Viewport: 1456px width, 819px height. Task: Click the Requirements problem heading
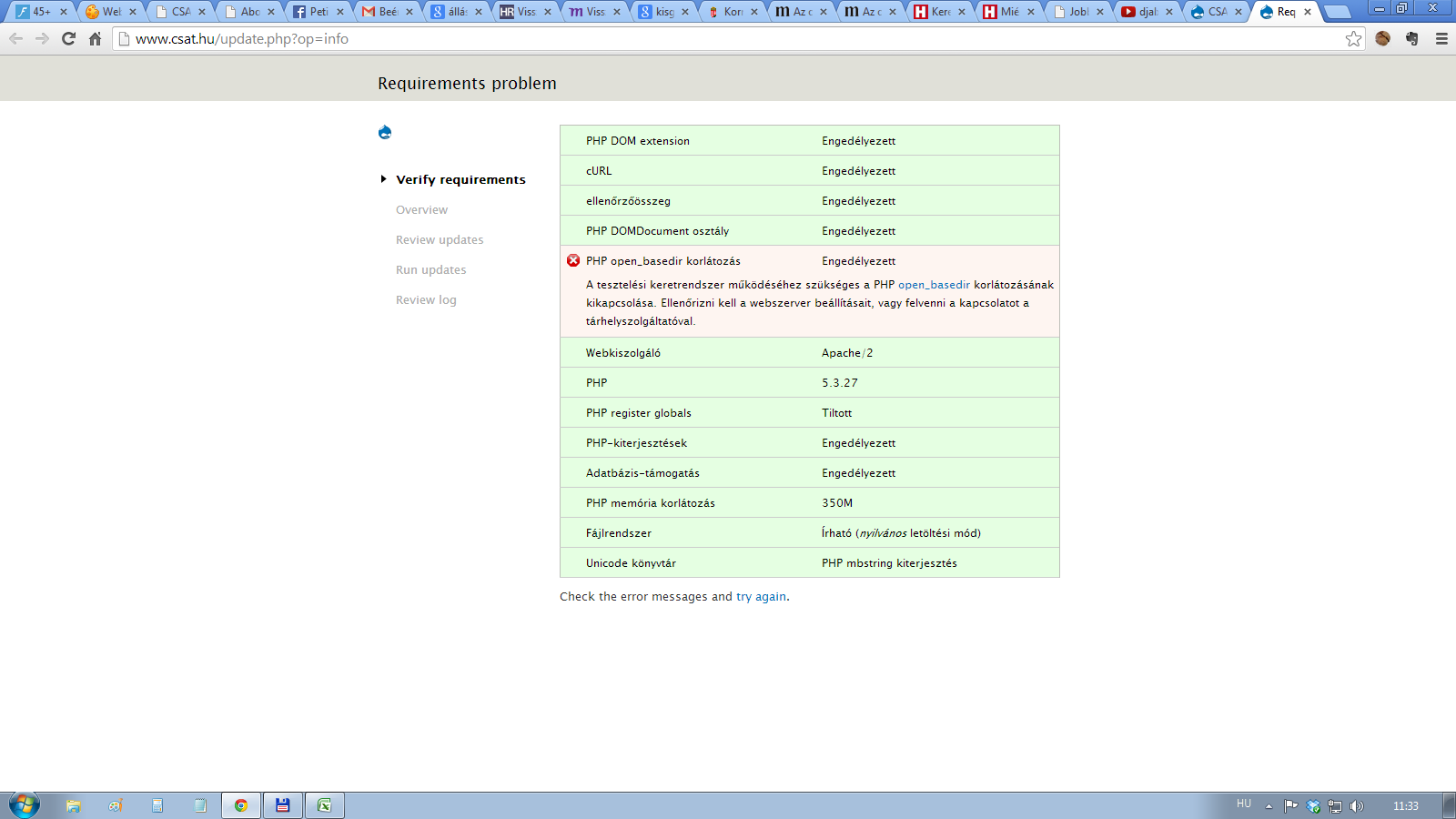pos(467,84)
